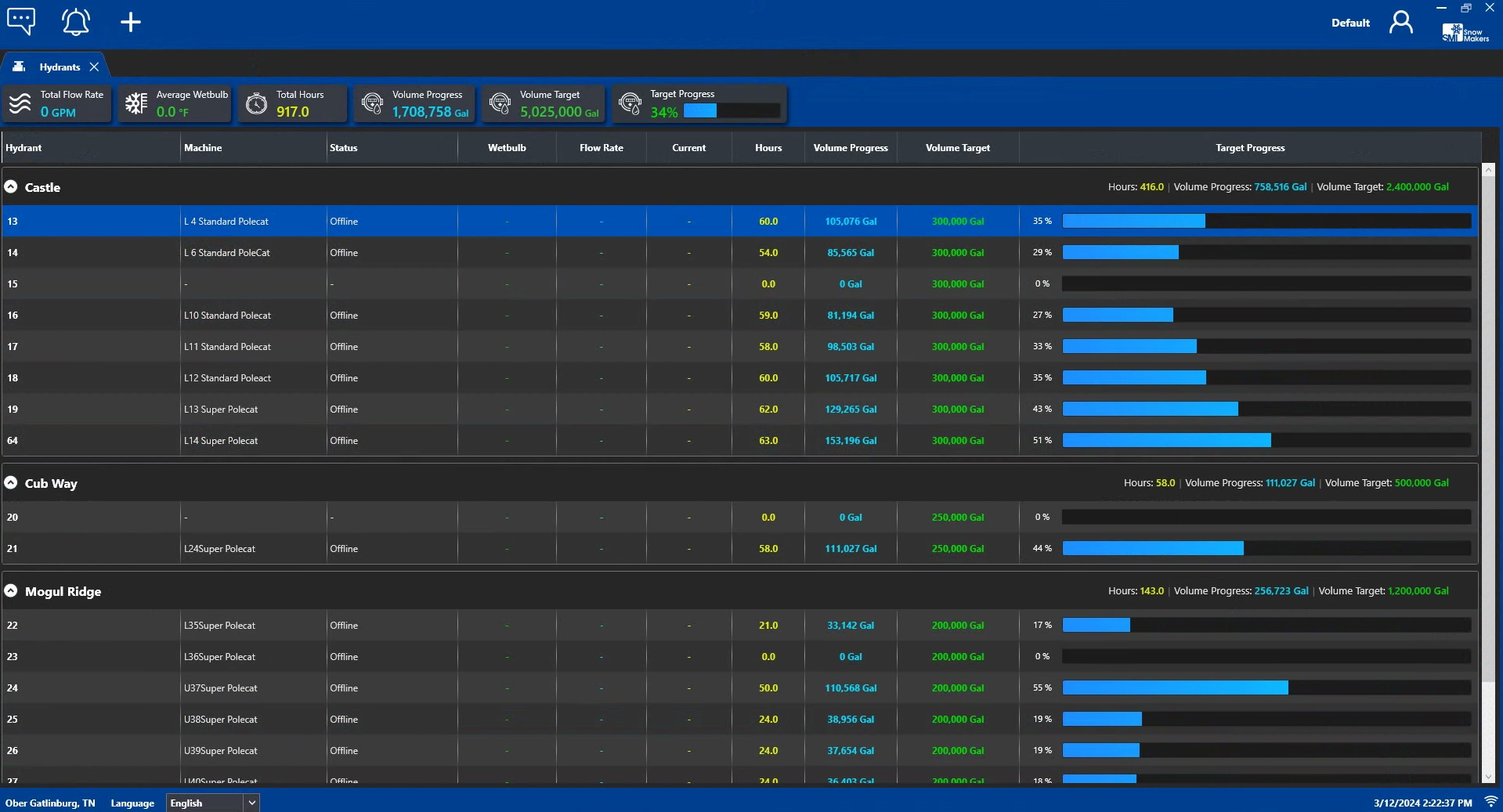Click the hydrant icon on the Hydrants tab
Screen dimensions: 1503x812
(18, 66)
